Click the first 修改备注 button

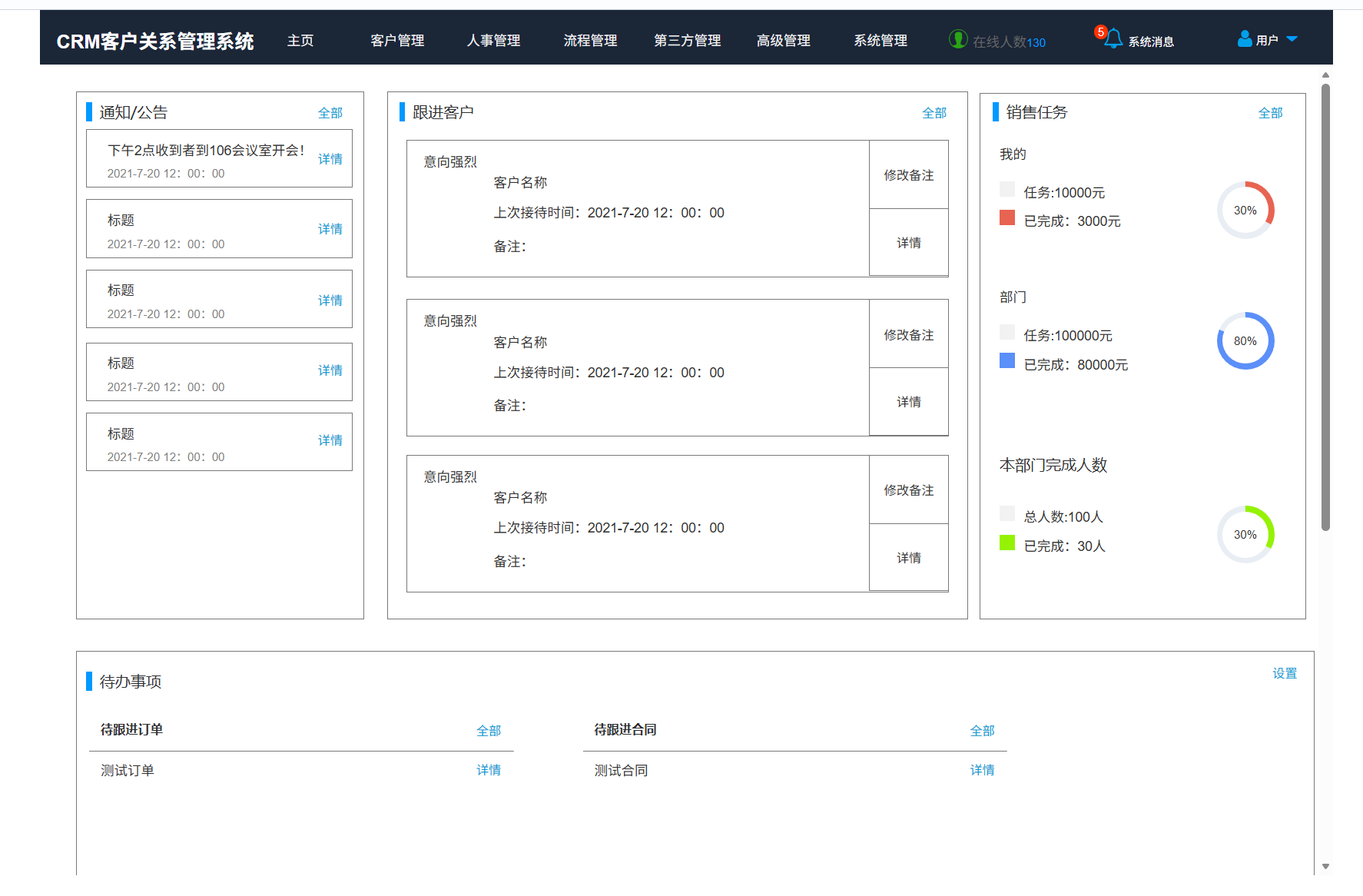(x=908, y=175)
